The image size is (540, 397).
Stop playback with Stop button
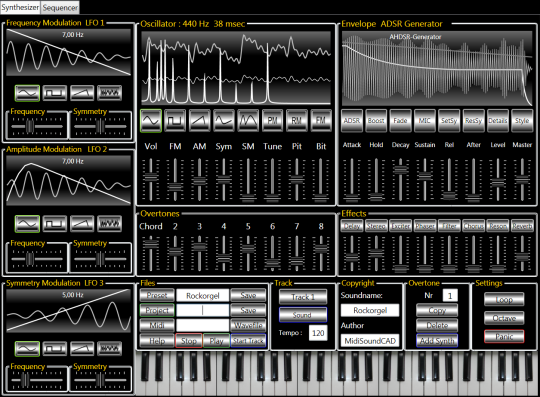click(x=189, y=341)
